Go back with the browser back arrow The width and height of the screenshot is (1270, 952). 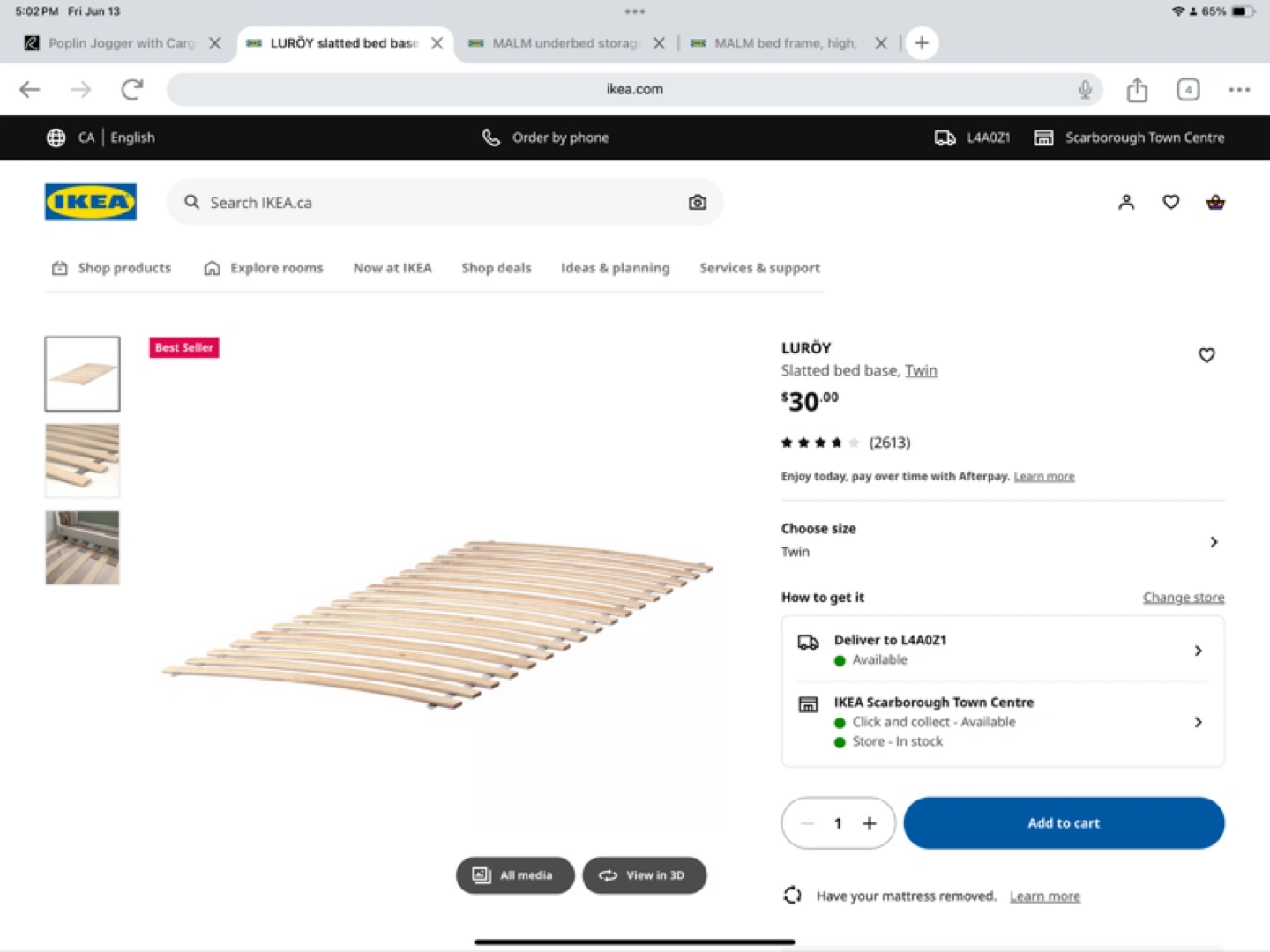30,89
